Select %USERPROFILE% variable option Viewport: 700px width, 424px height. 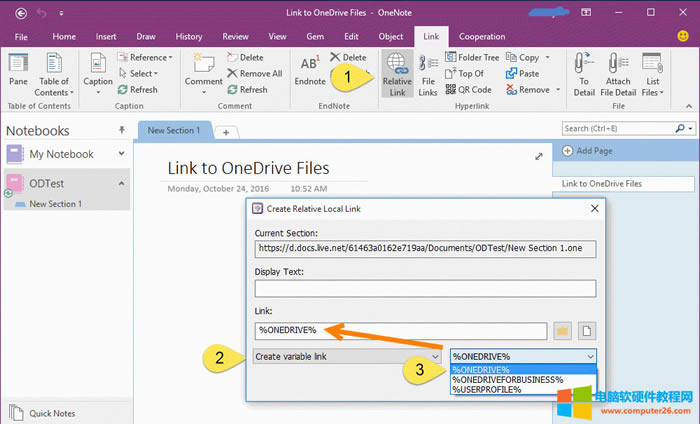point(486,390)
